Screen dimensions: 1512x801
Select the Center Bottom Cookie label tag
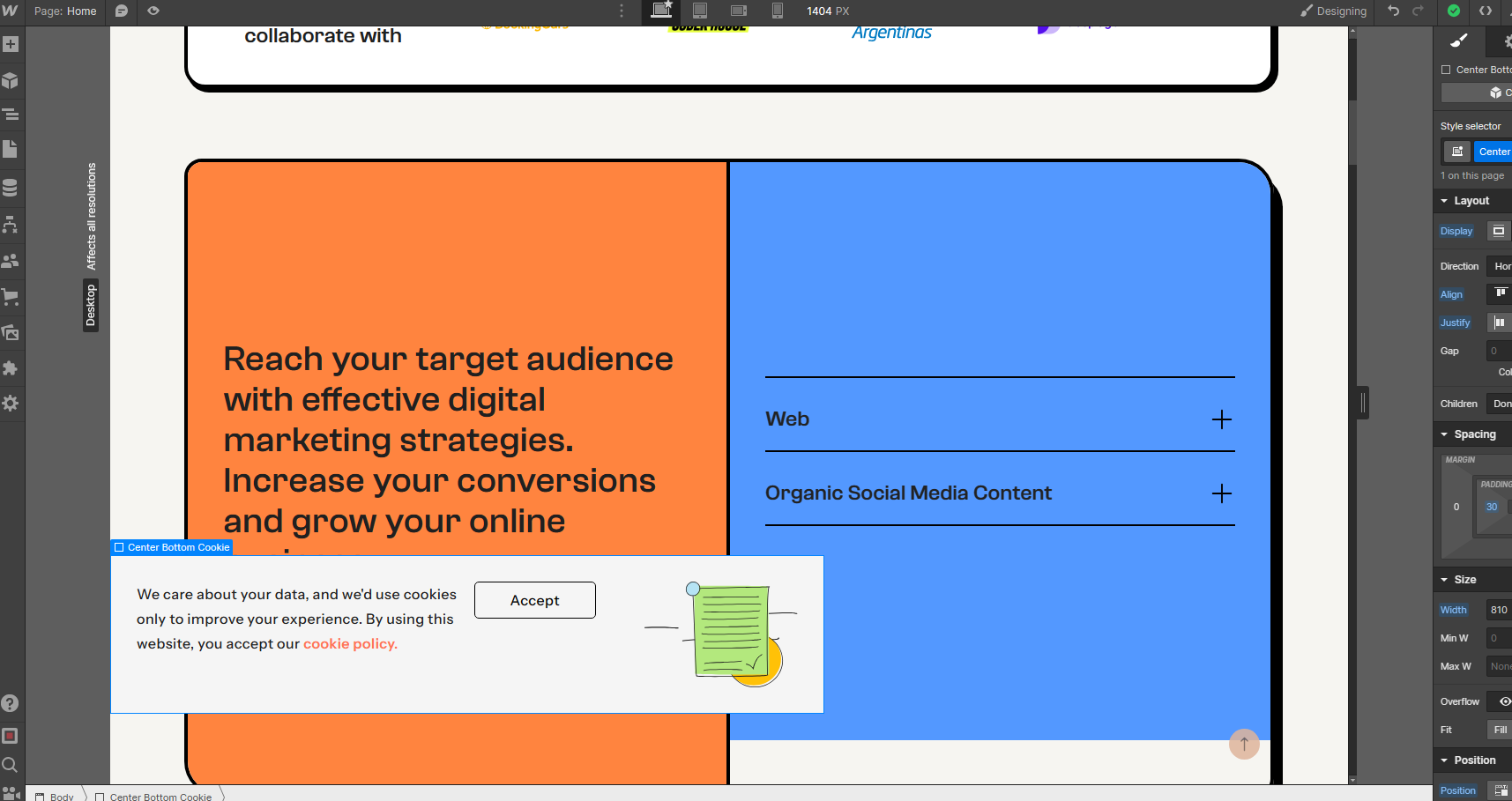(x=172, y=547)
